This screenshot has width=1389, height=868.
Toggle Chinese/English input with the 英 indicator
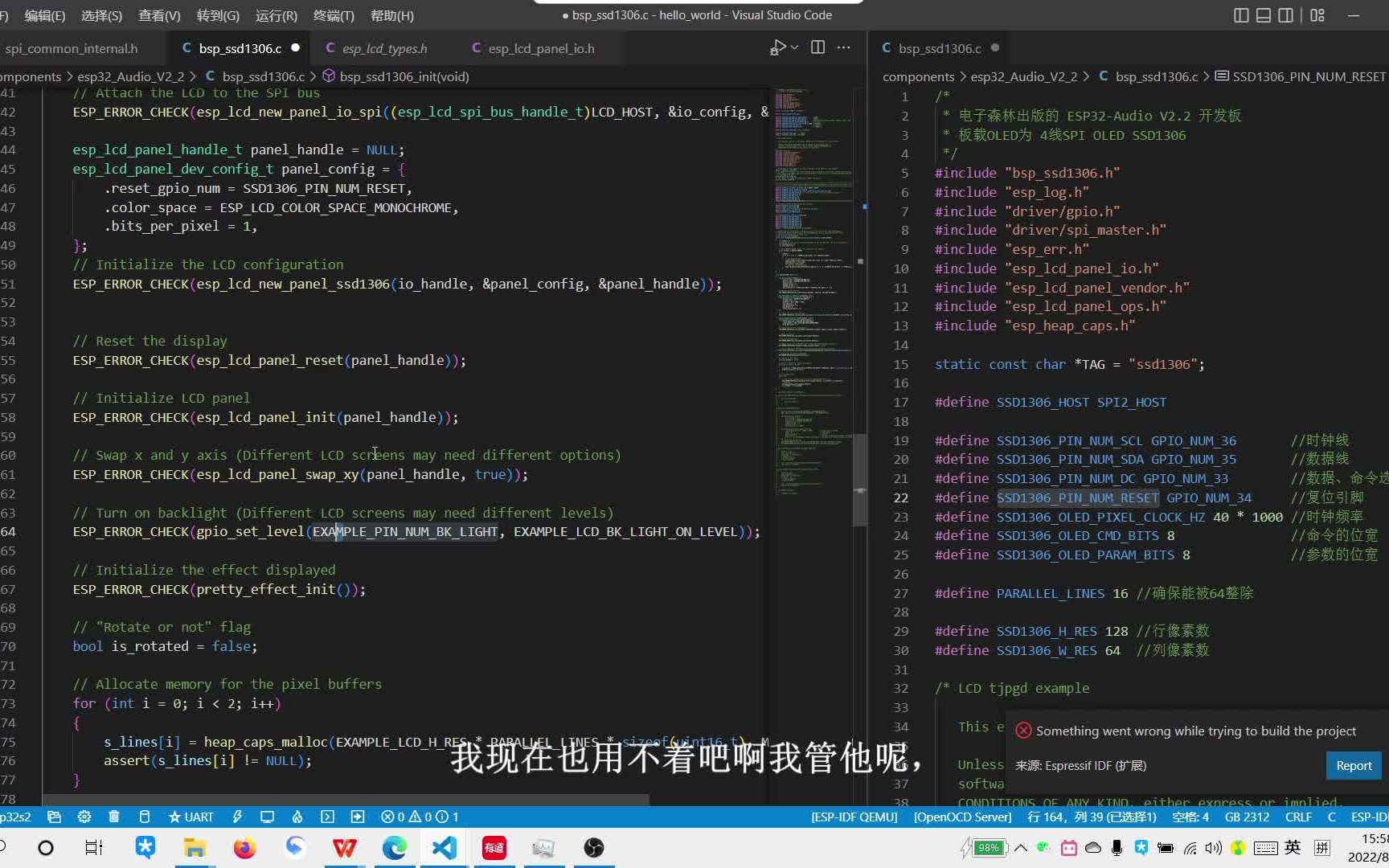tap(1293, 847)
